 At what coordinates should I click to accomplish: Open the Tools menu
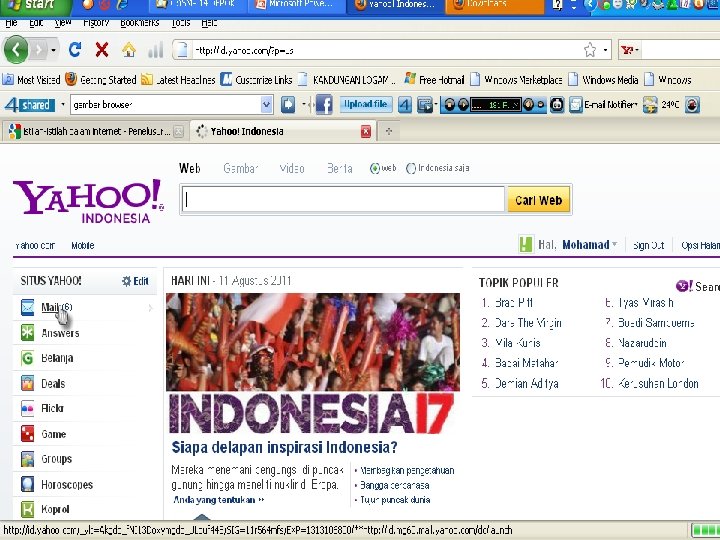point(181,23)
